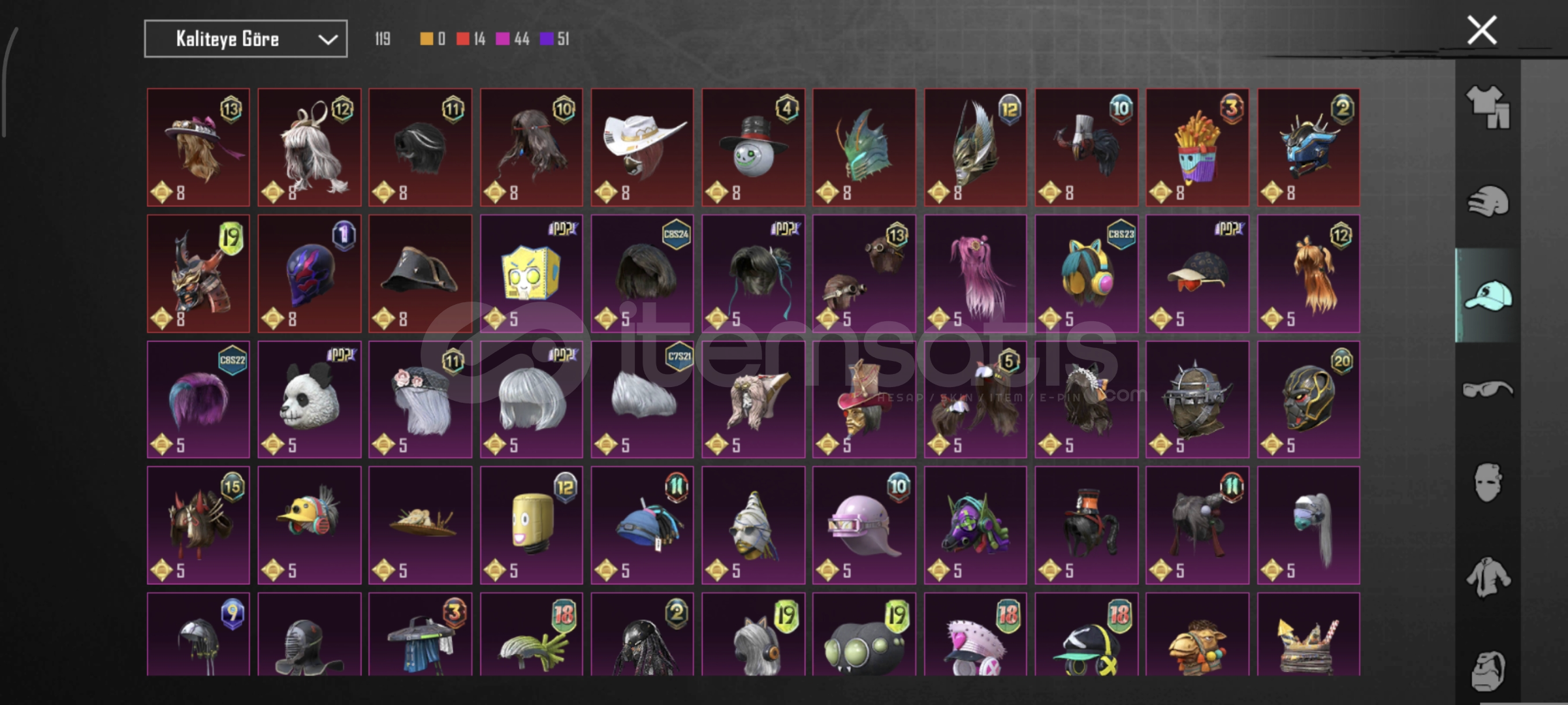Select the white cowboy hat item
1568x705 pixels.
pyautogui.click(x=642, y=148)
